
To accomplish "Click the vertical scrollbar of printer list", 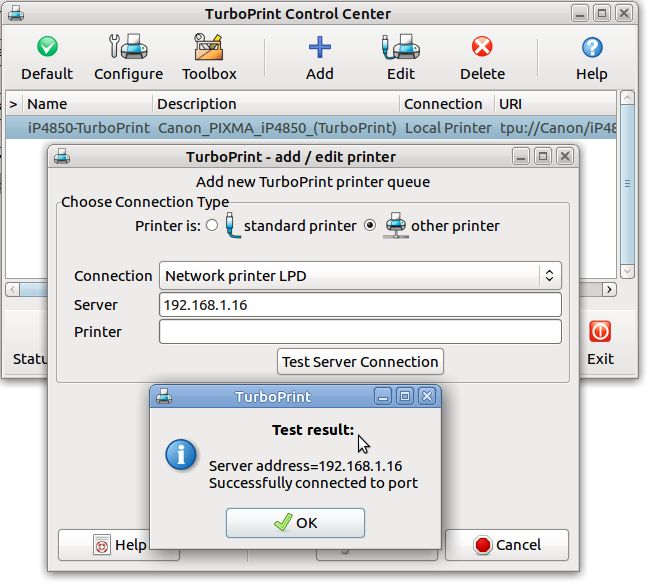I will click(628, 184).
